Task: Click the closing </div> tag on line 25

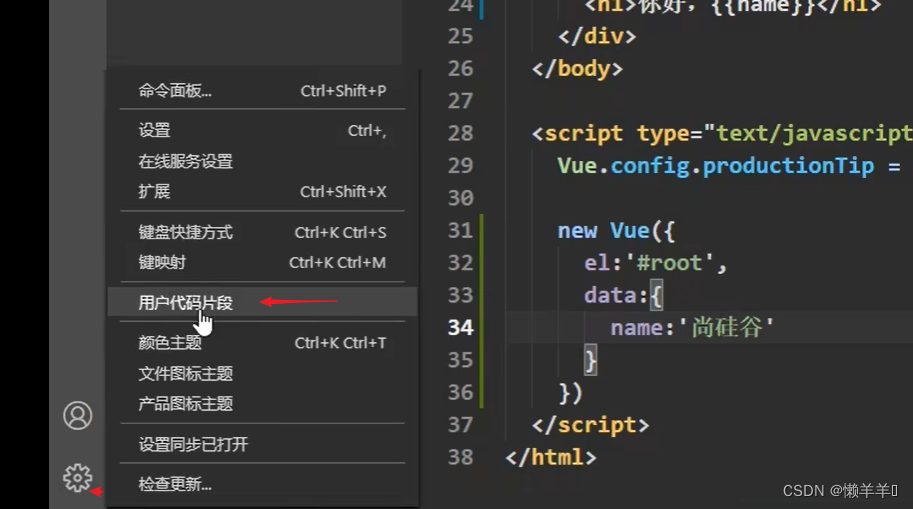Action: 597,36
